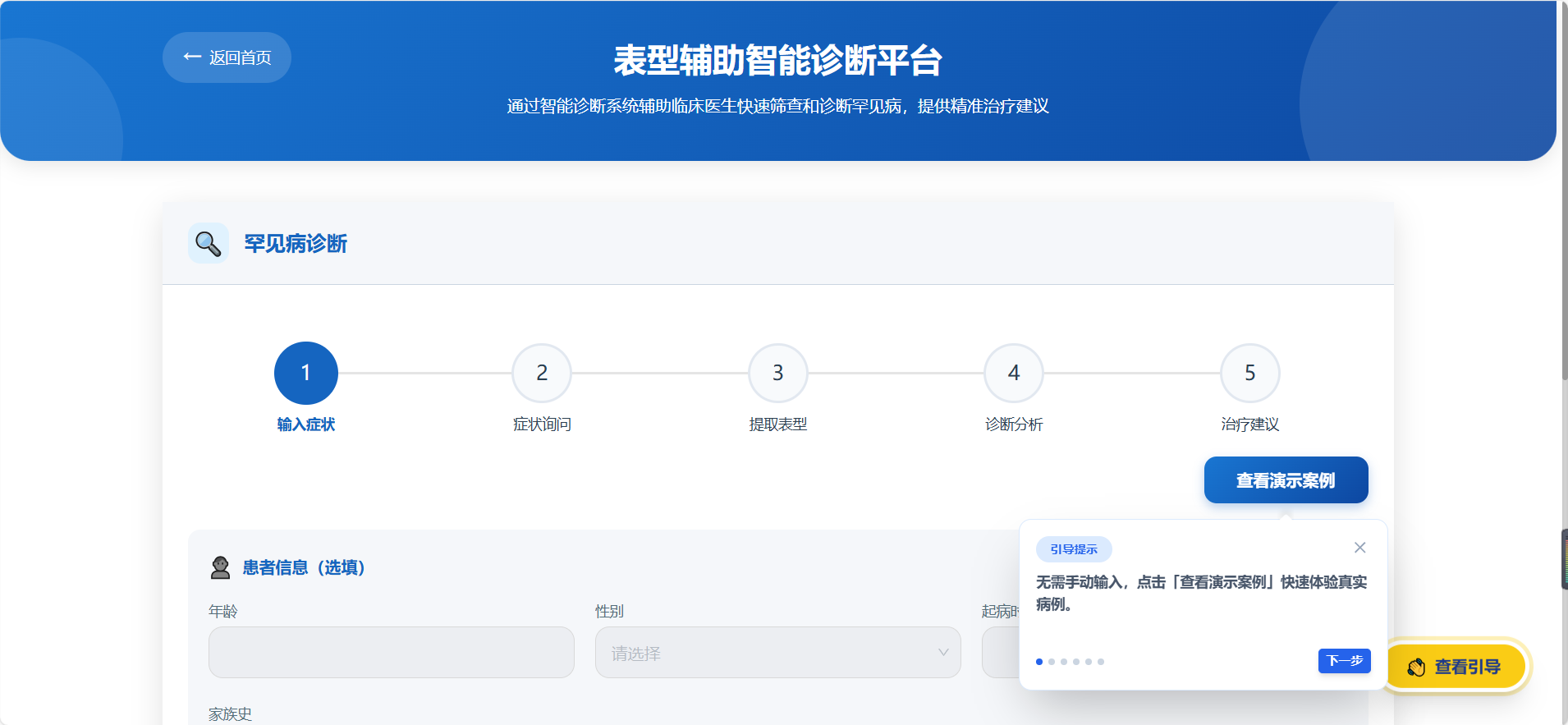Image resolution: width=1568 pixels, height=725 pixels.
Task: Click the back arrow to return home
Action: pyautogui.click(x=192, y=57)
